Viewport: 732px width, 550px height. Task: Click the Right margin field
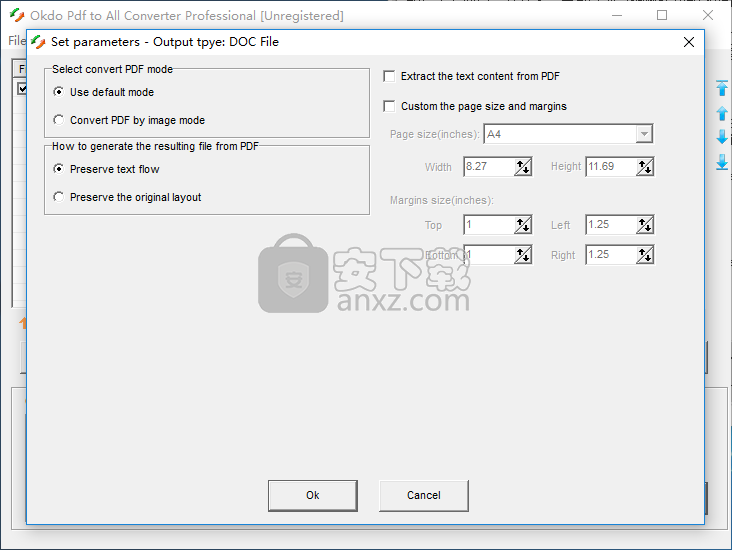[x=611, y=255]
